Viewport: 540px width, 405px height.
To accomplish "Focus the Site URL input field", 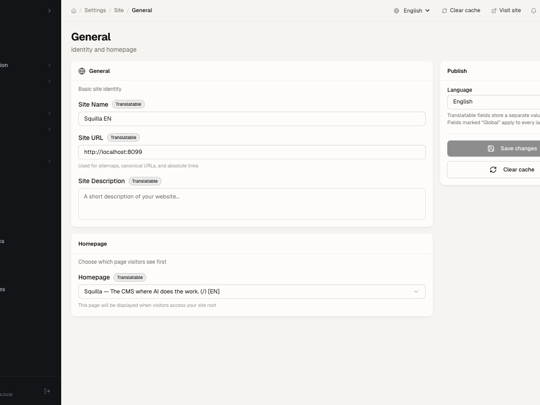I will pos(252,152).
